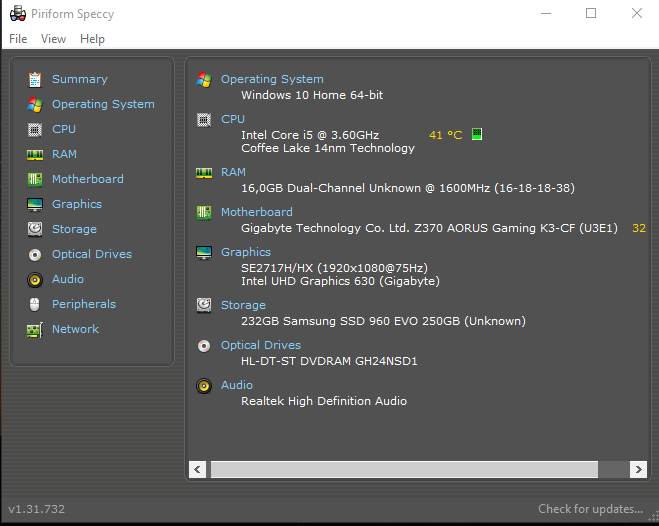
Task: Select Summary in the sidebar
Action: [80, 79]
